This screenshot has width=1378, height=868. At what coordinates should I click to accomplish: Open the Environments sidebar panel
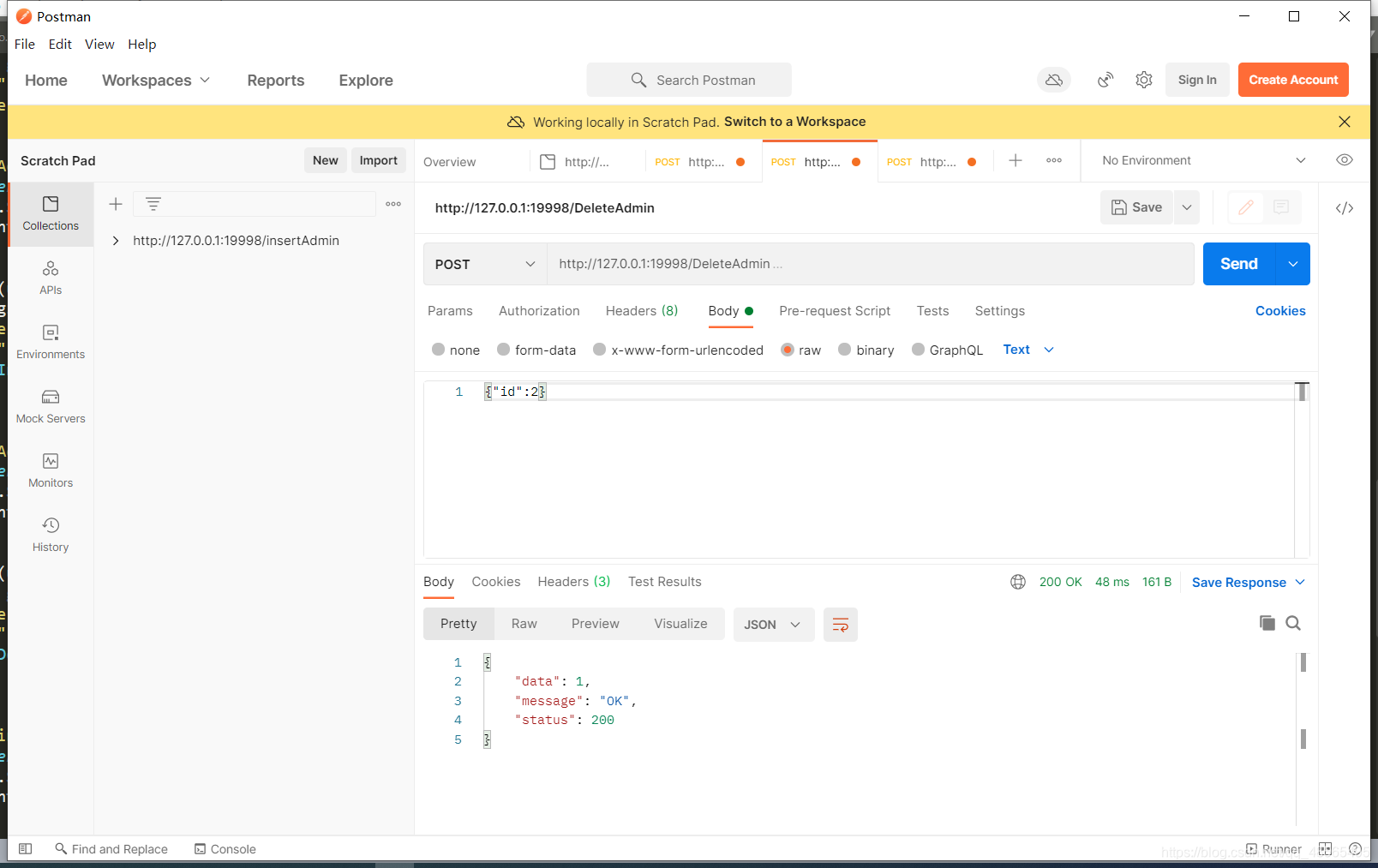[x=51, y=342]
